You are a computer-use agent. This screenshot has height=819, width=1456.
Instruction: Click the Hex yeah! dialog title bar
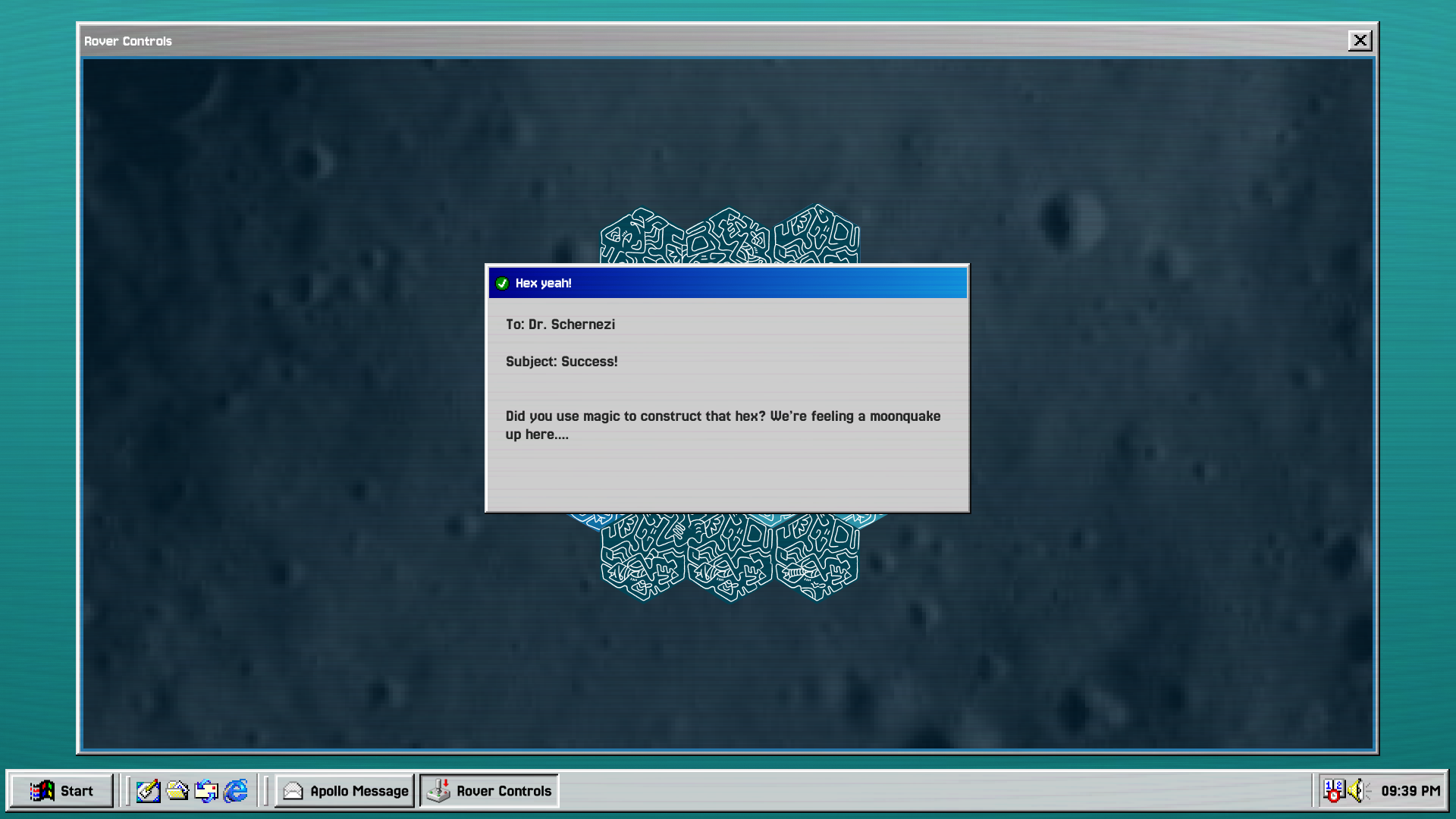tap(728, 283)
